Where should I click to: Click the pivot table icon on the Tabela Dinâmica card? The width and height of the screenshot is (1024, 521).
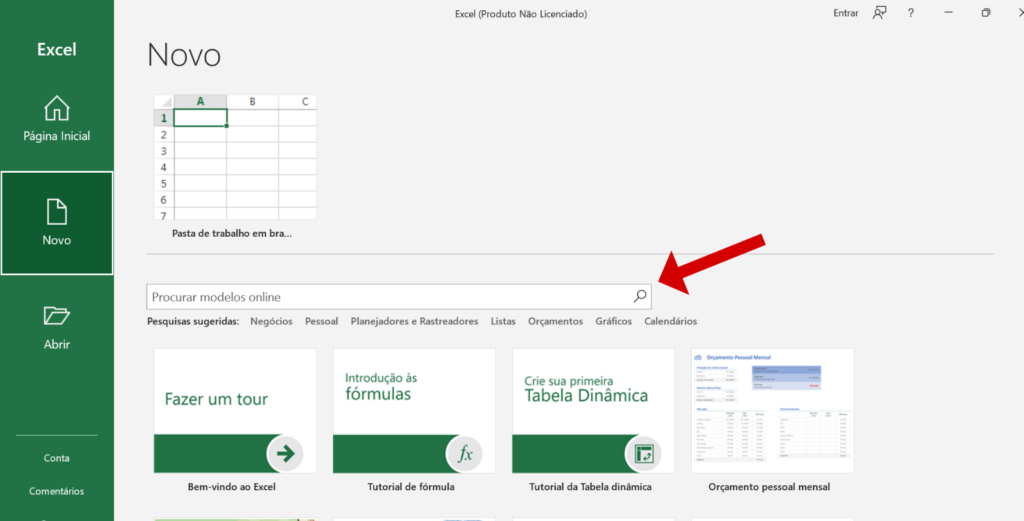click(643, 452)
